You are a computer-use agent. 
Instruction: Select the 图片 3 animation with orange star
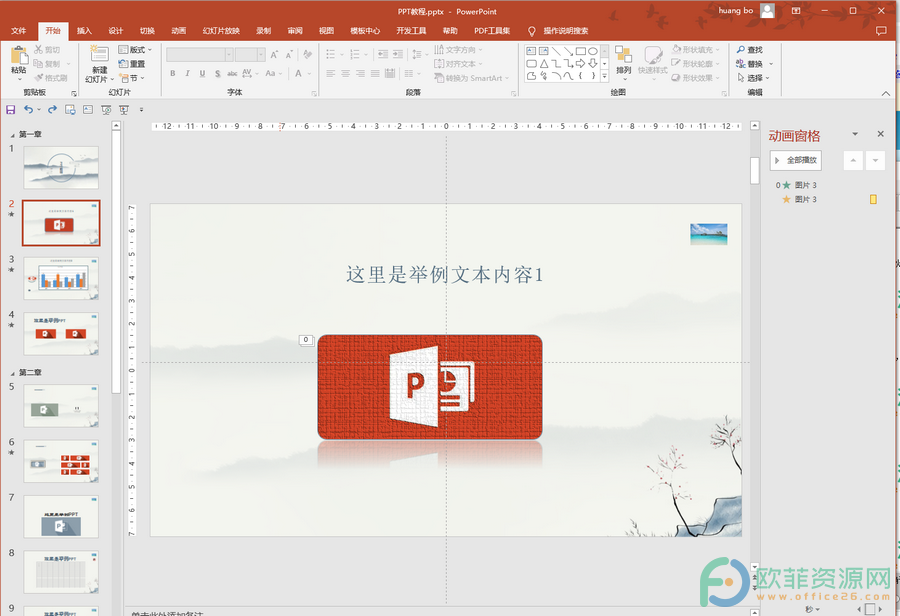click(799, 200)
